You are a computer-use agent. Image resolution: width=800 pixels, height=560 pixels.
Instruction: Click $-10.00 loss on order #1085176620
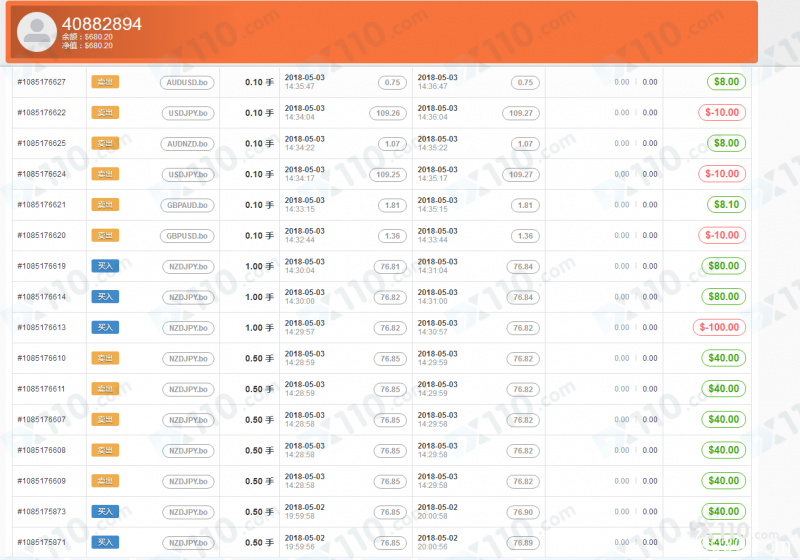[722, 235]
